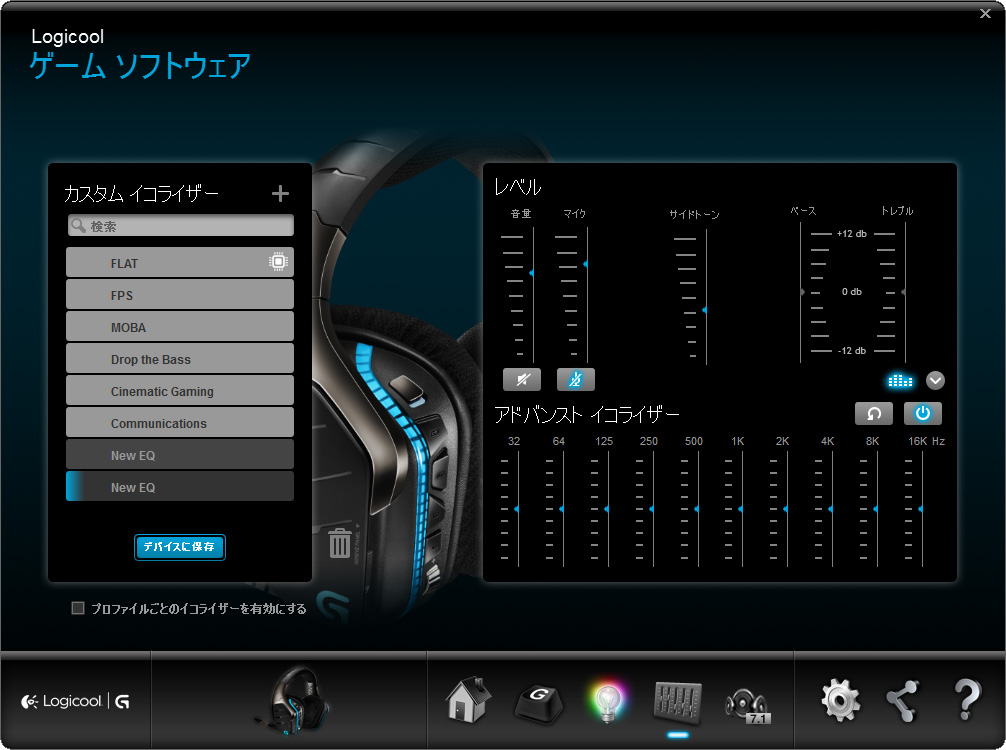The image size is (1006, 750).
Task: Click the bass (ベース) slider
Action: click(801, 292)
